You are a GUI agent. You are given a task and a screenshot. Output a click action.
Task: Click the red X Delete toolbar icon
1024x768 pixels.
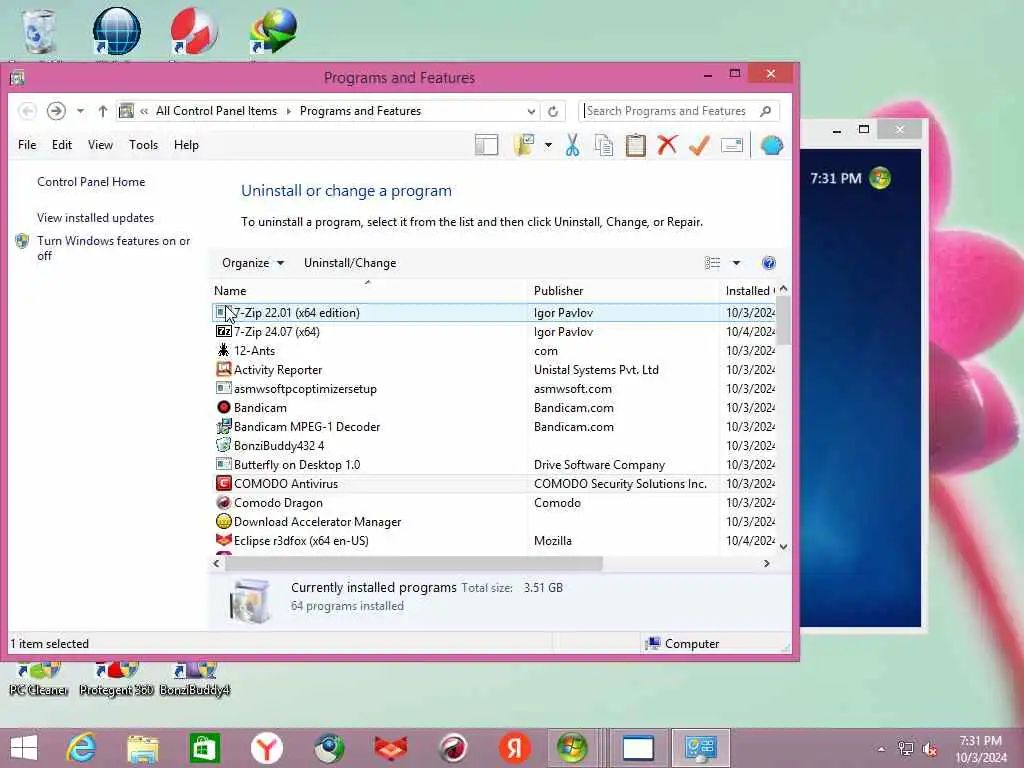click(x=667, y=145)
